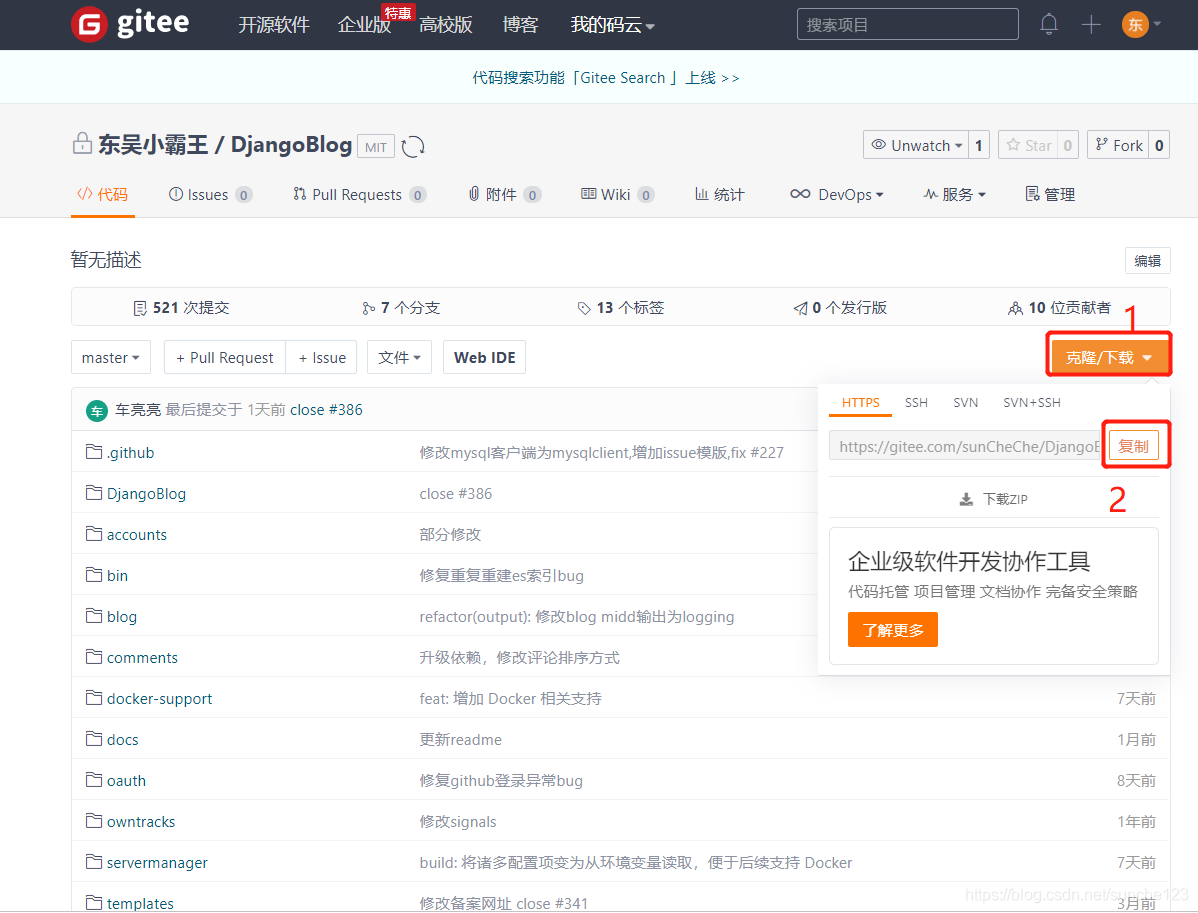Image resolution: width=1198 pixels, height=913 pixels.
Task: Click the branch icon beside 7 个分支
Action: [368, 308]
